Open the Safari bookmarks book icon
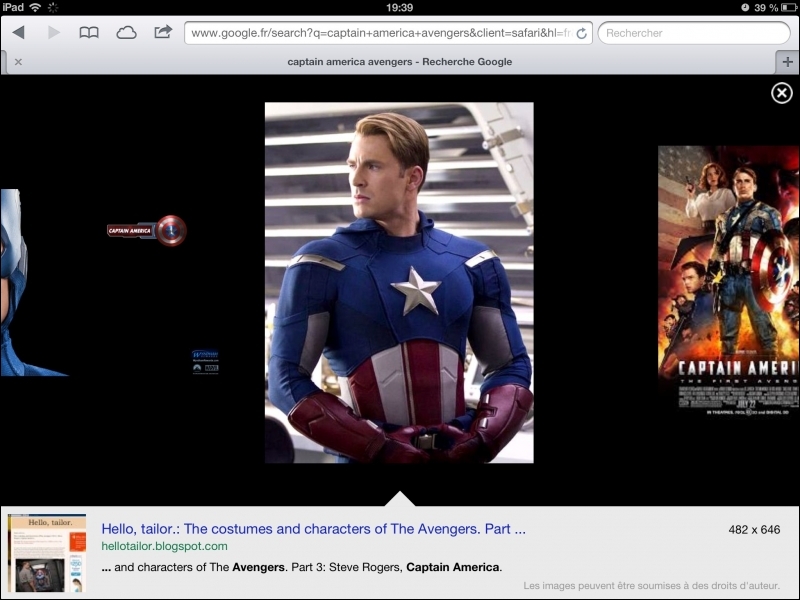The height and width of the screenshot is (600, 800). point(89,33)
